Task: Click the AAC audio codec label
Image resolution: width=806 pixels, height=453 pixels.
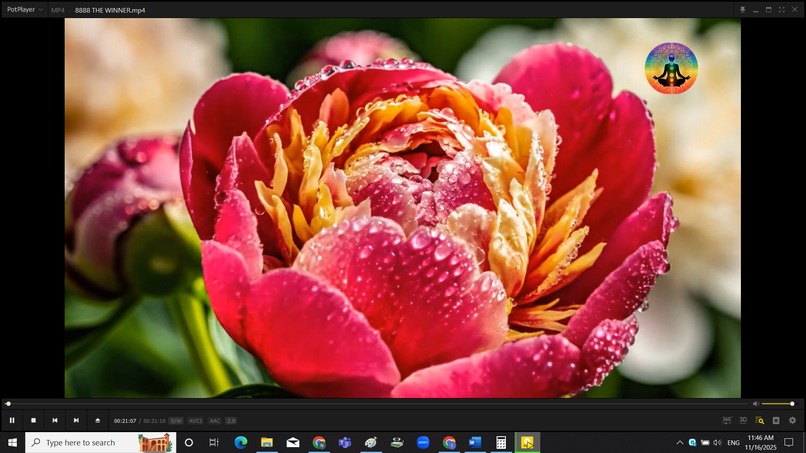Action: tap(215, 421)
